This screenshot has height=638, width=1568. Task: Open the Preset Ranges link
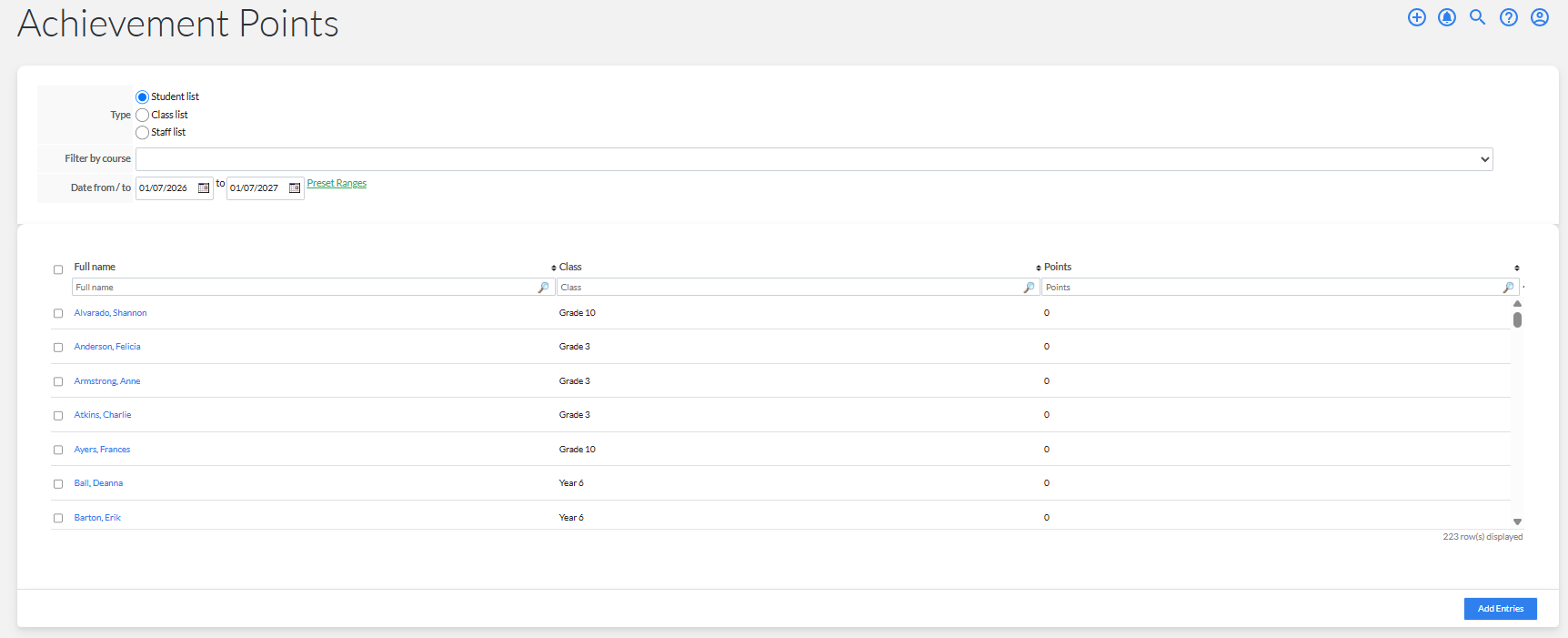[x=337, y=184]
